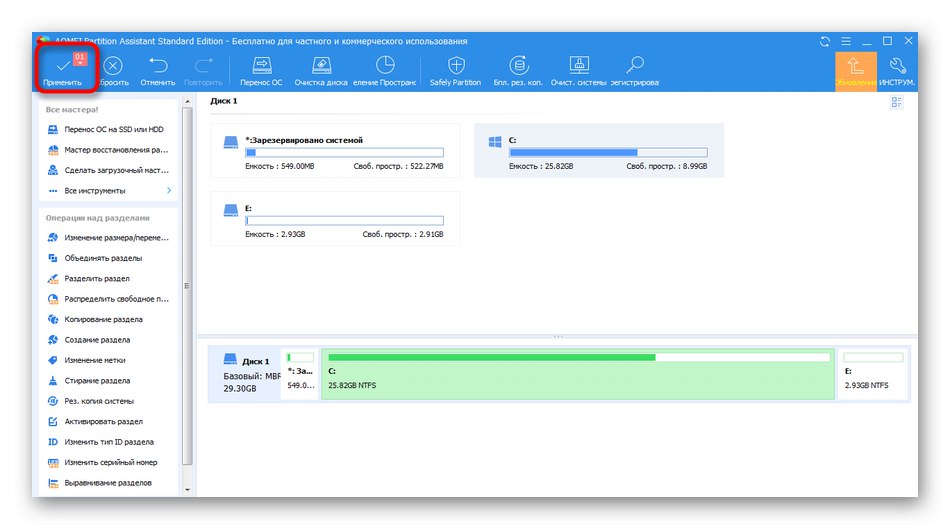Choose Разделить раздел operation
Viewport: 950px width, 529px height.
click(88, 279)
